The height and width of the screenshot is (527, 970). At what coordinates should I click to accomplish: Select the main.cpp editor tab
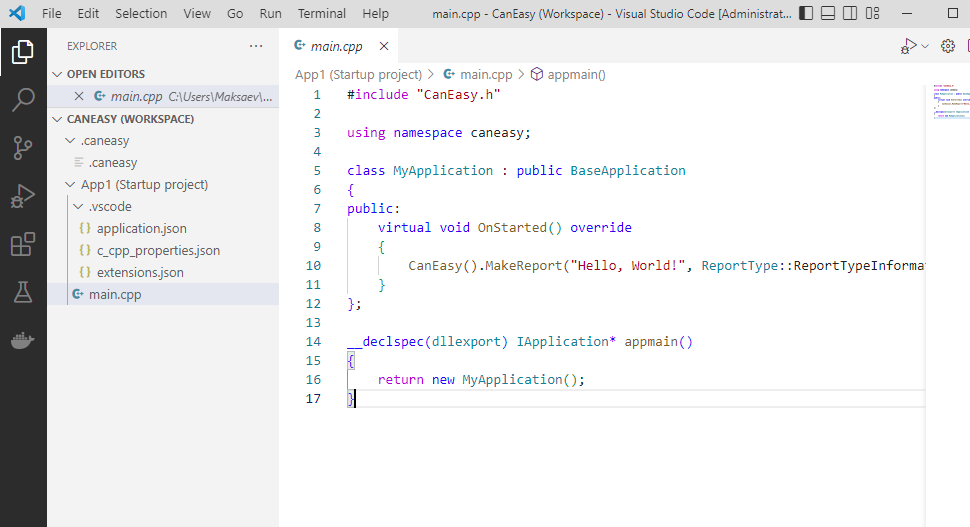tap(339, 46)
